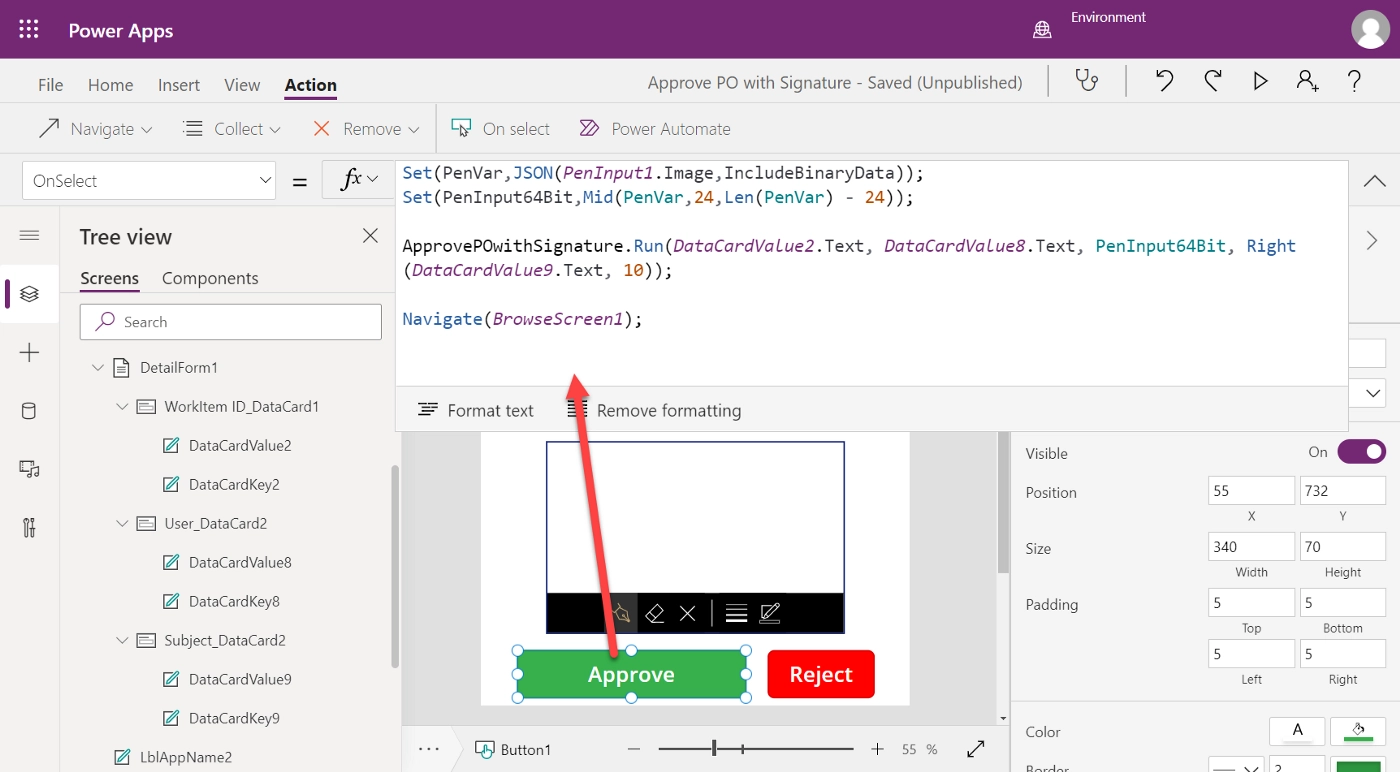Toggle the hamburger menu in left rail
Viewport: 1400px width, 772px height.
(x=29, y=235)
